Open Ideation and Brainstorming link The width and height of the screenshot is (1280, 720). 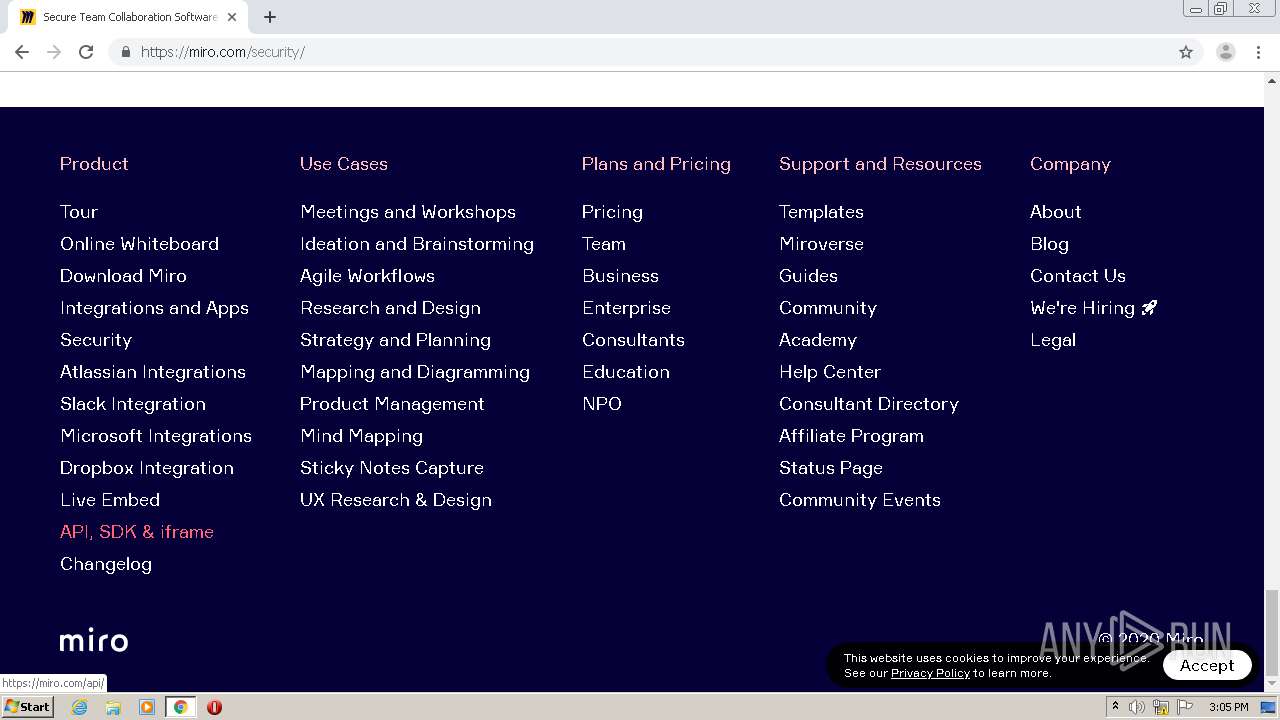[x=417, y=244]
